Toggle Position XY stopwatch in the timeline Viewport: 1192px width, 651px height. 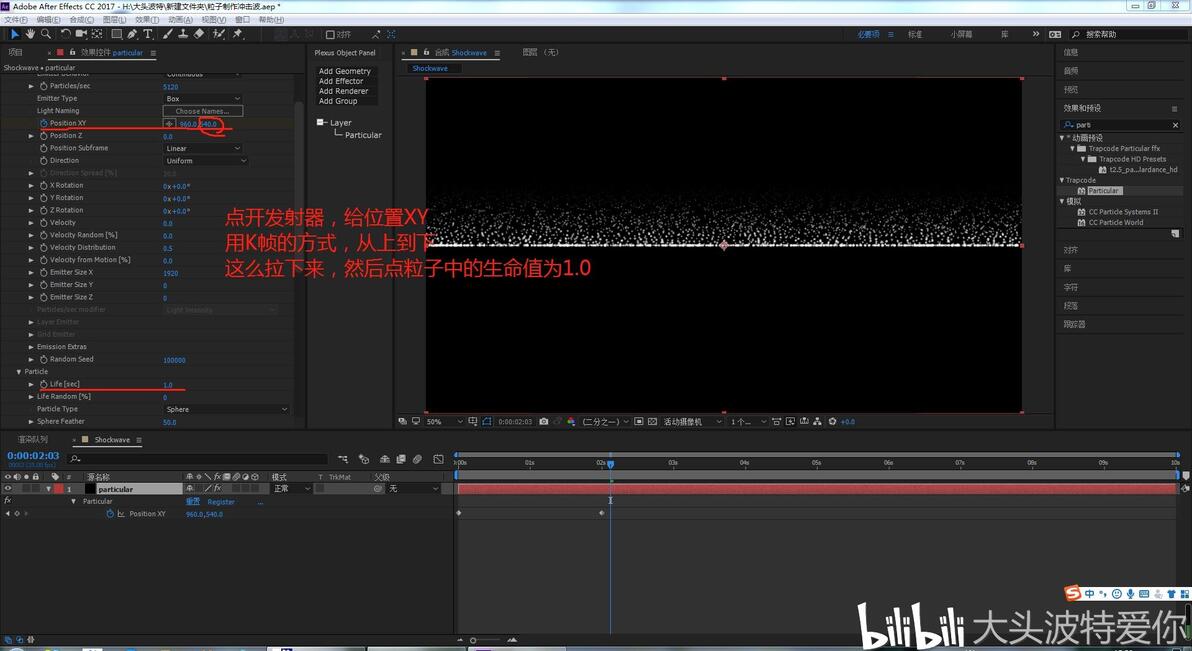tap(109, 514)
